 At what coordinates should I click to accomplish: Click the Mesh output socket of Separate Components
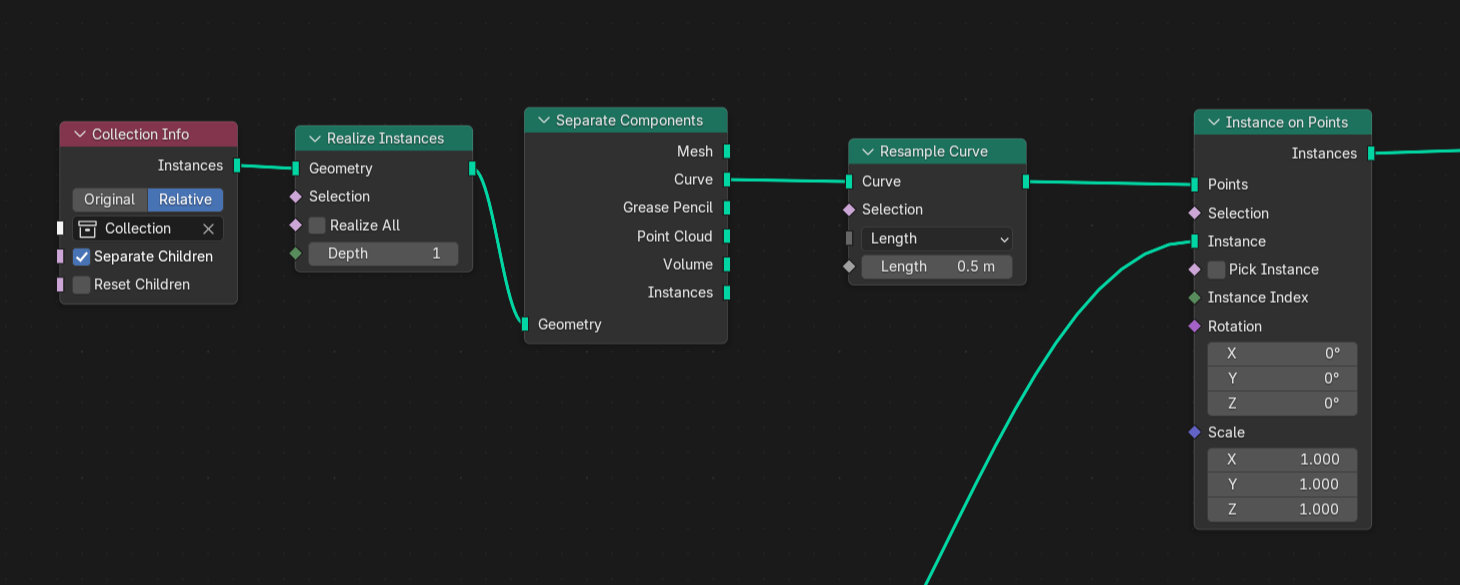point(727,151)
